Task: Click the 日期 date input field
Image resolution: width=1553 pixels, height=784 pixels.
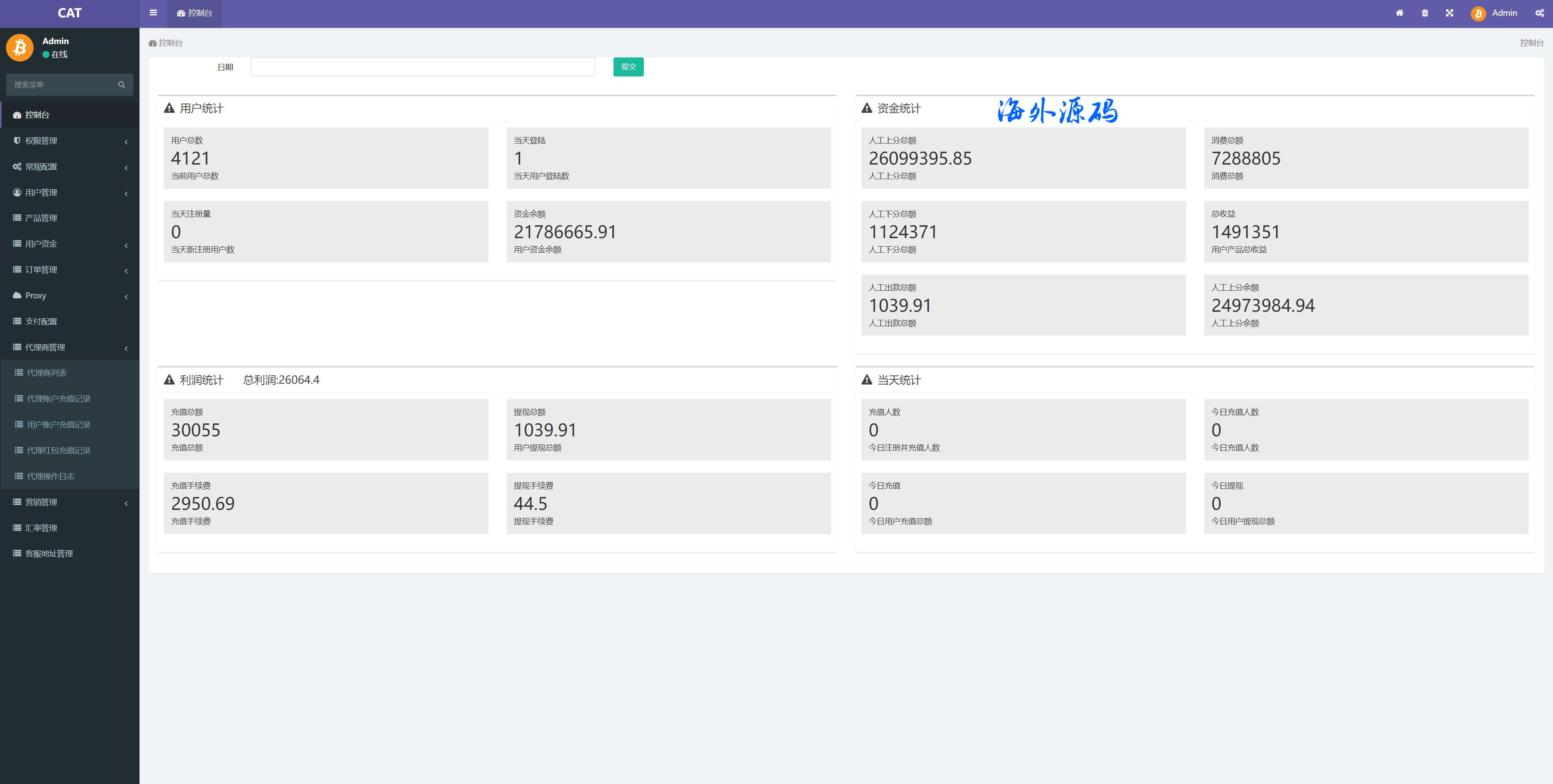Action: [x=423, y=67]
